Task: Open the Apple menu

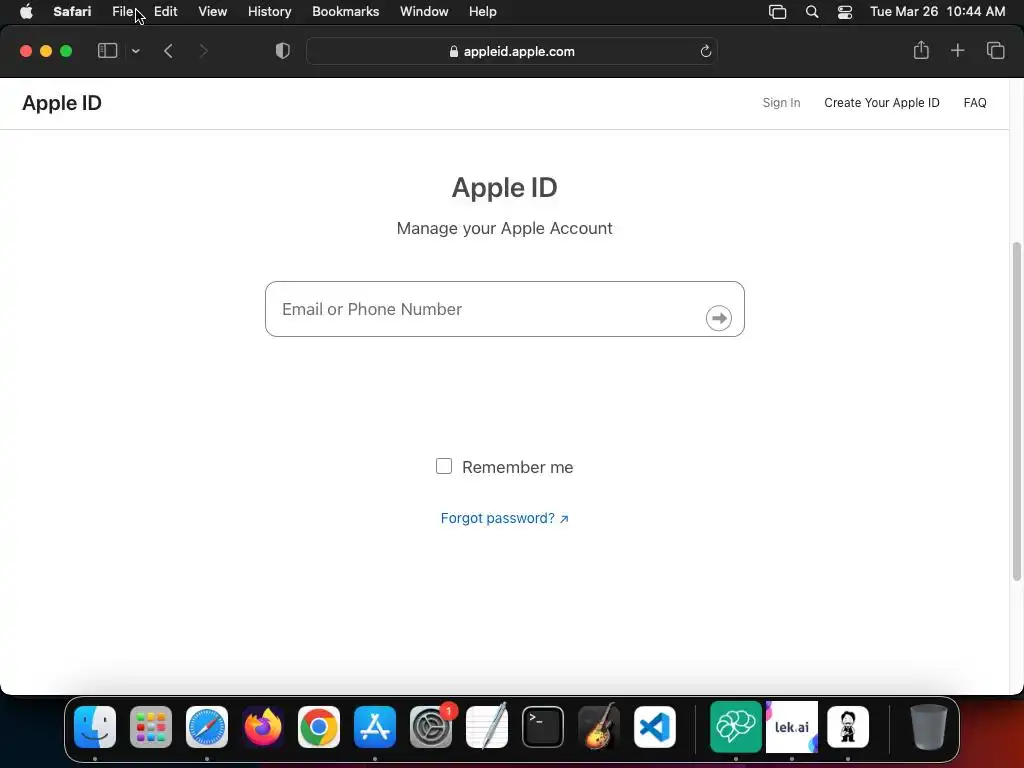Action: [x=26, y=12]
